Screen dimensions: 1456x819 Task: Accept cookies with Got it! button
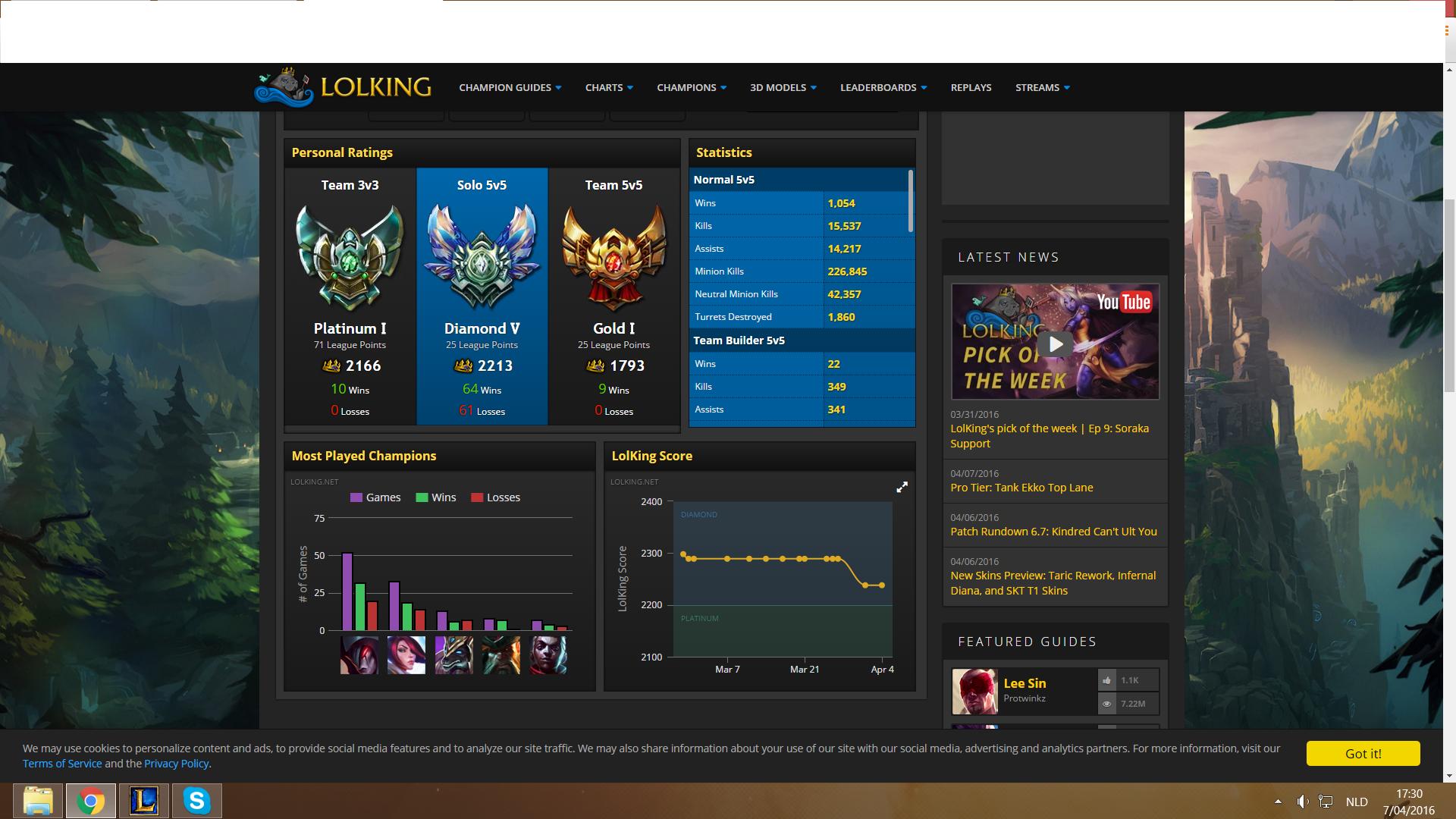point(1363,754)
